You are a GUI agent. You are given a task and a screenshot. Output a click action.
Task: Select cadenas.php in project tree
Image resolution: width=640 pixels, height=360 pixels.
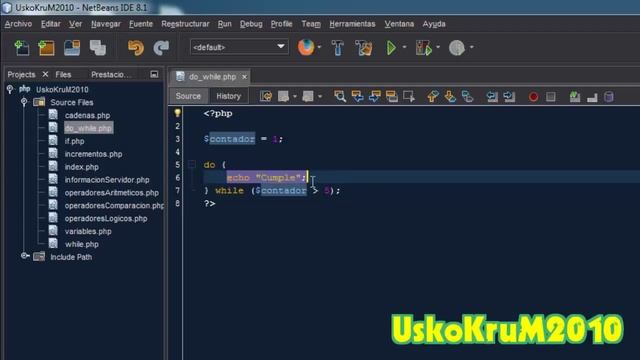point(87,116)
